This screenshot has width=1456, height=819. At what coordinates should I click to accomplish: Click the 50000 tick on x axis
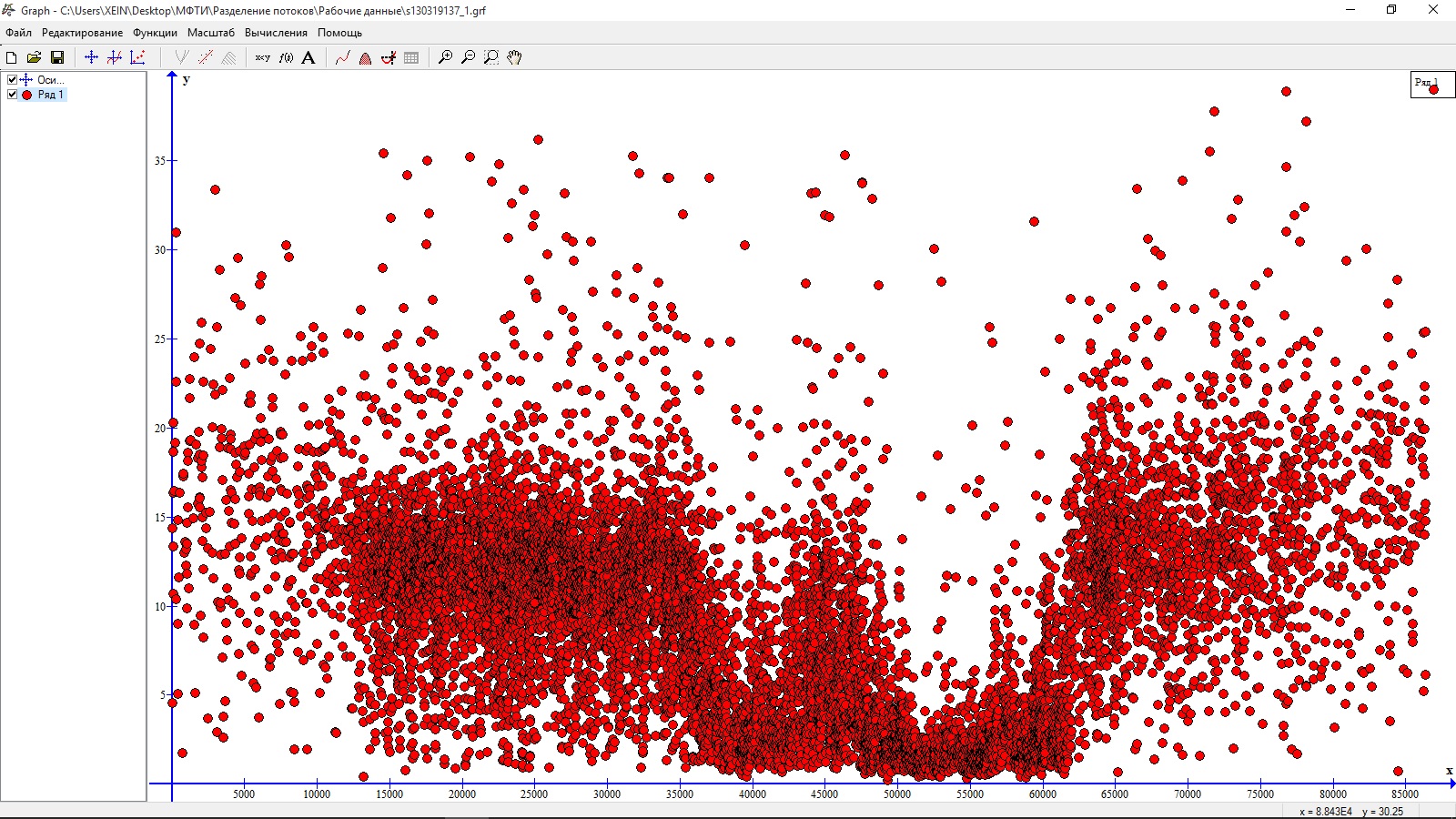tap(897, 794)
